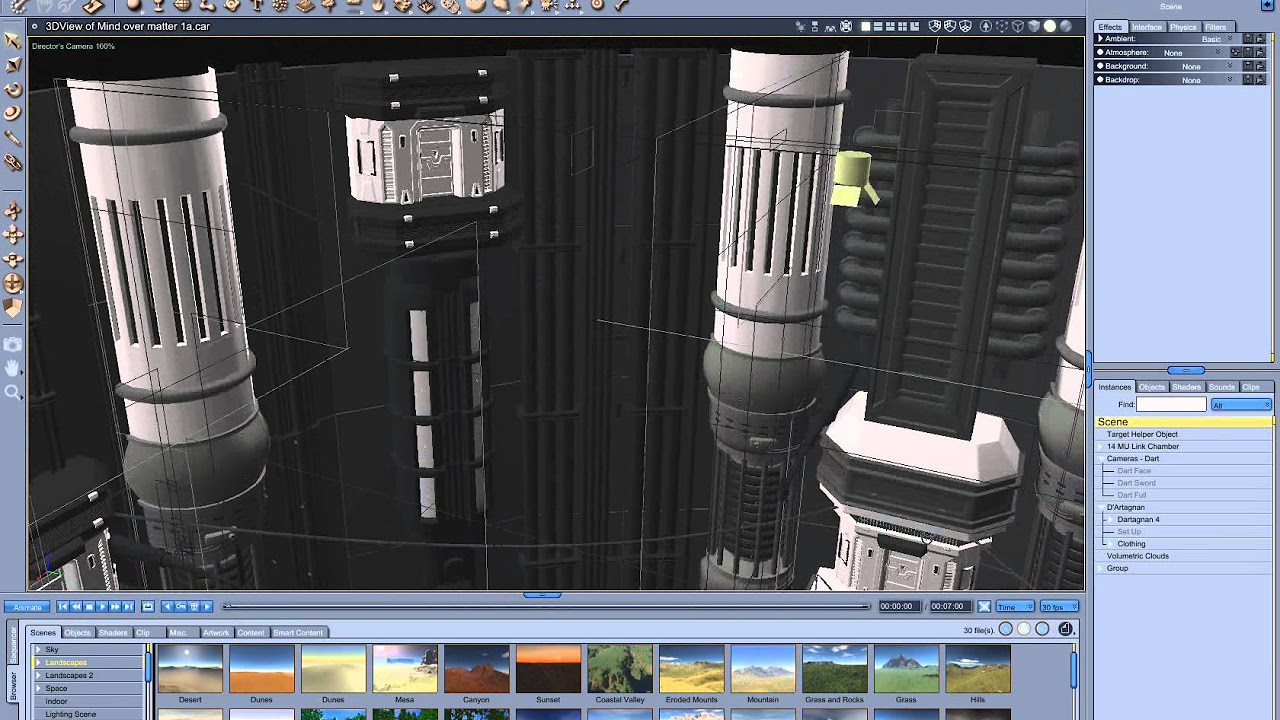
Task: Expand the Ambient disclosure triangle
Action: coord(1101,39)
